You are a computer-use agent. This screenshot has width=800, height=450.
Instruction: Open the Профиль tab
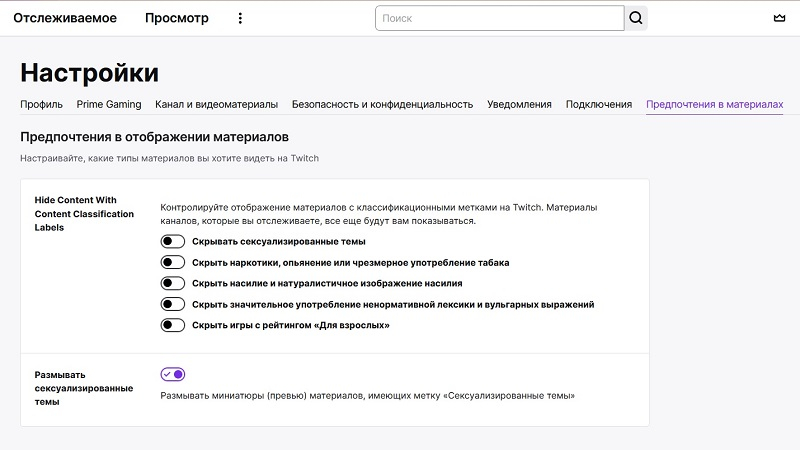click(x=41, y=104)
